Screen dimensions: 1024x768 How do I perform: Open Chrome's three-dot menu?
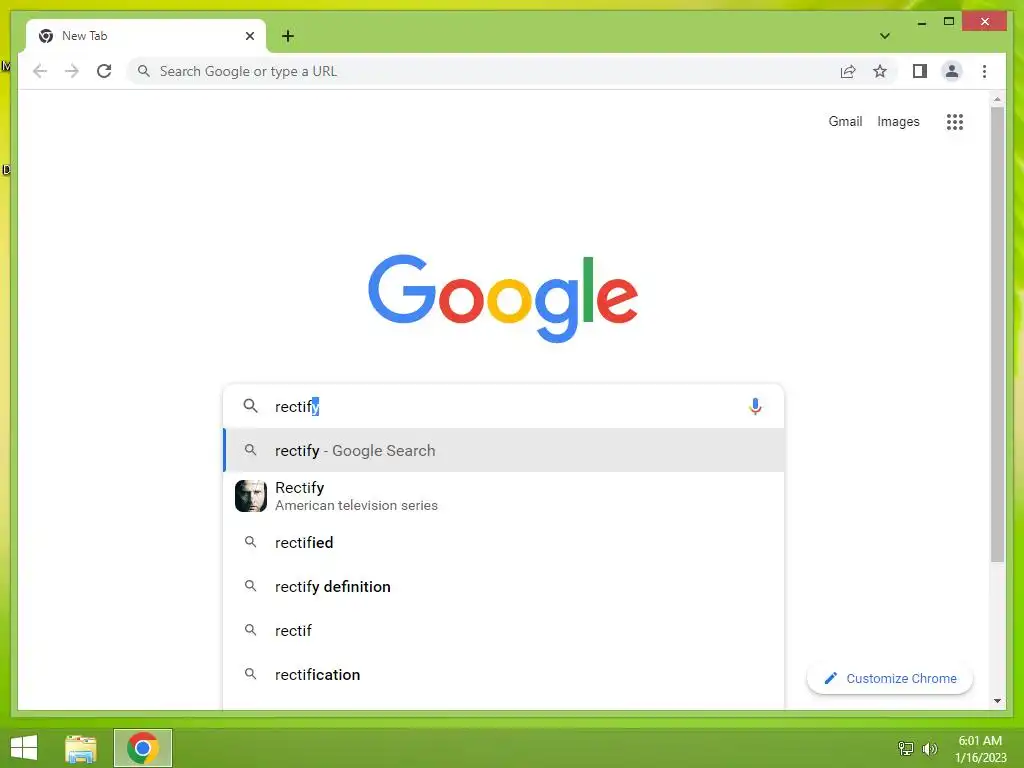984,71
